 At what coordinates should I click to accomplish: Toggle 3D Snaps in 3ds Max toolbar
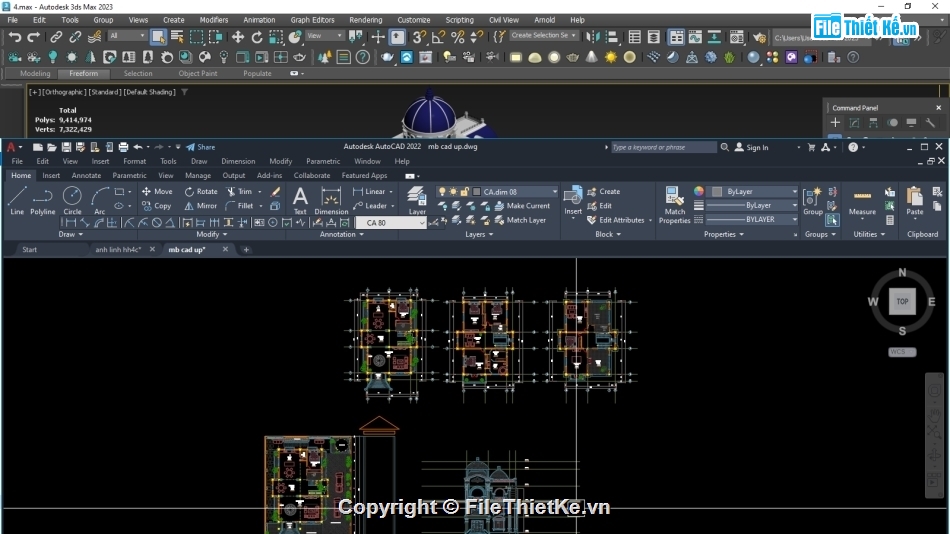[418, 37]
